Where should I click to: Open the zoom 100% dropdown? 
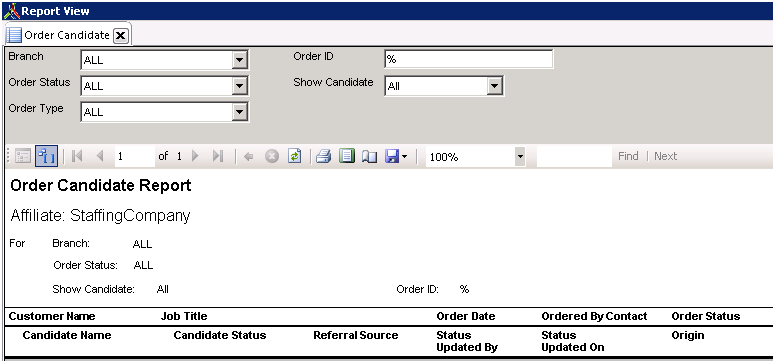coord(520,157)
